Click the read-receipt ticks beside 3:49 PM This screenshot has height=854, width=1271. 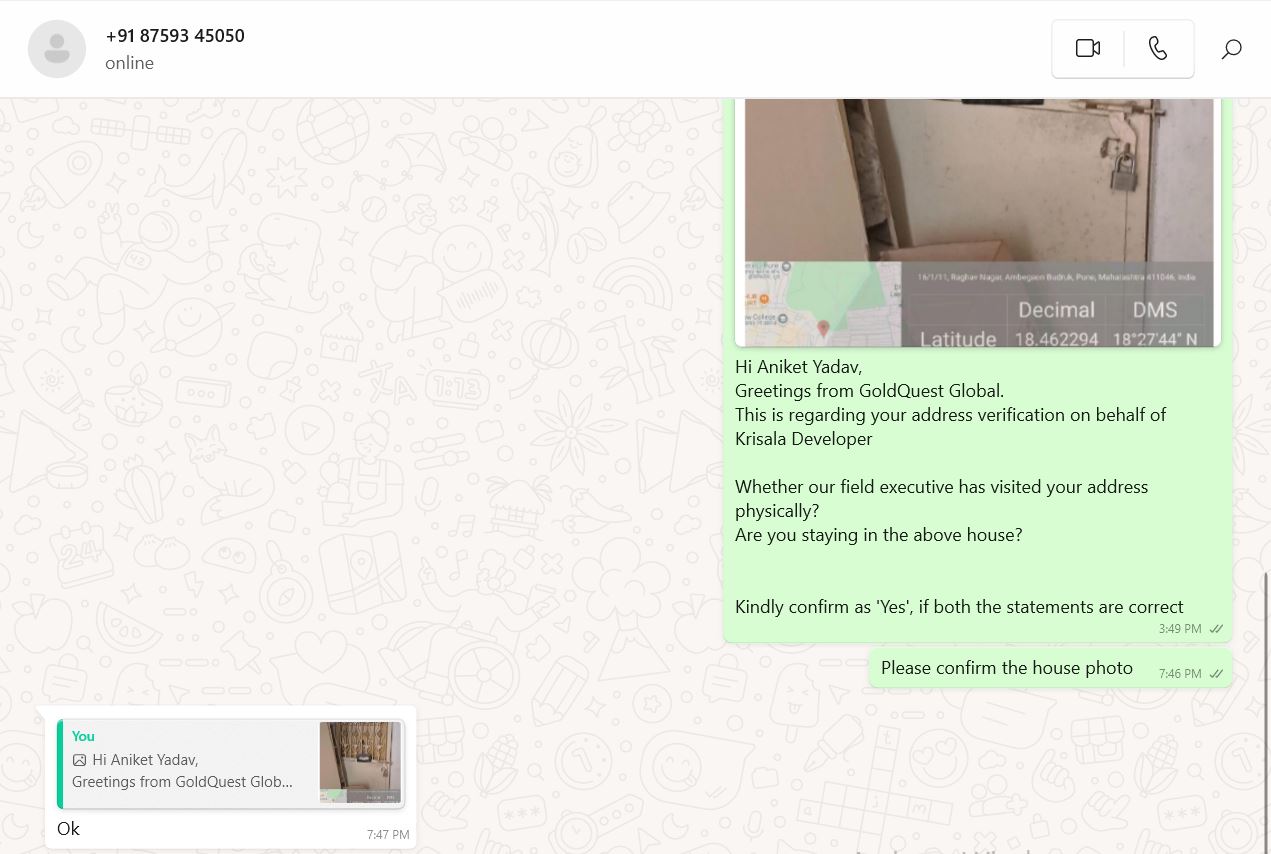1216,629
